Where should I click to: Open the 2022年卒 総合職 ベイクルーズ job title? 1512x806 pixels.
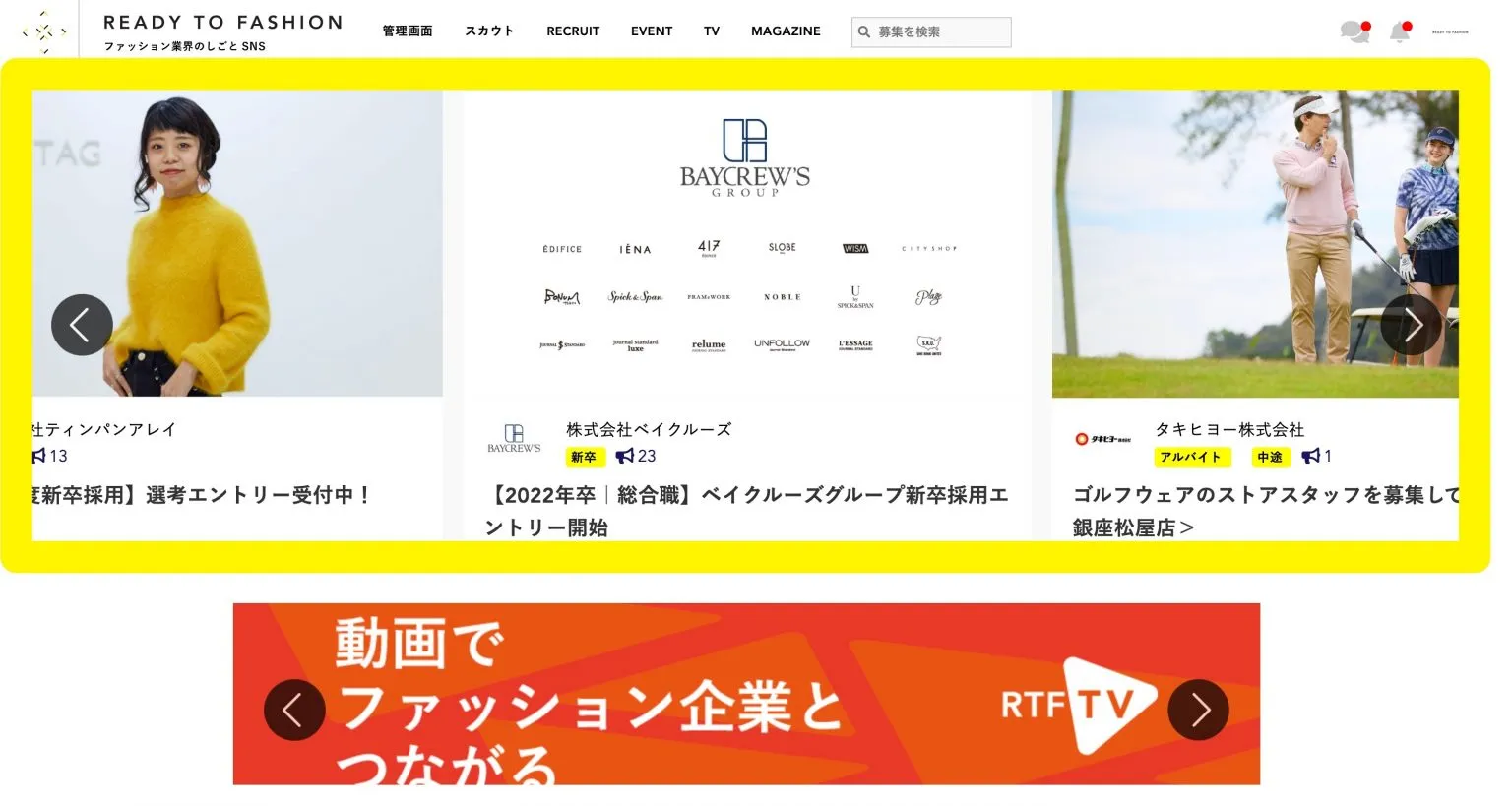(x=747, y=511)
